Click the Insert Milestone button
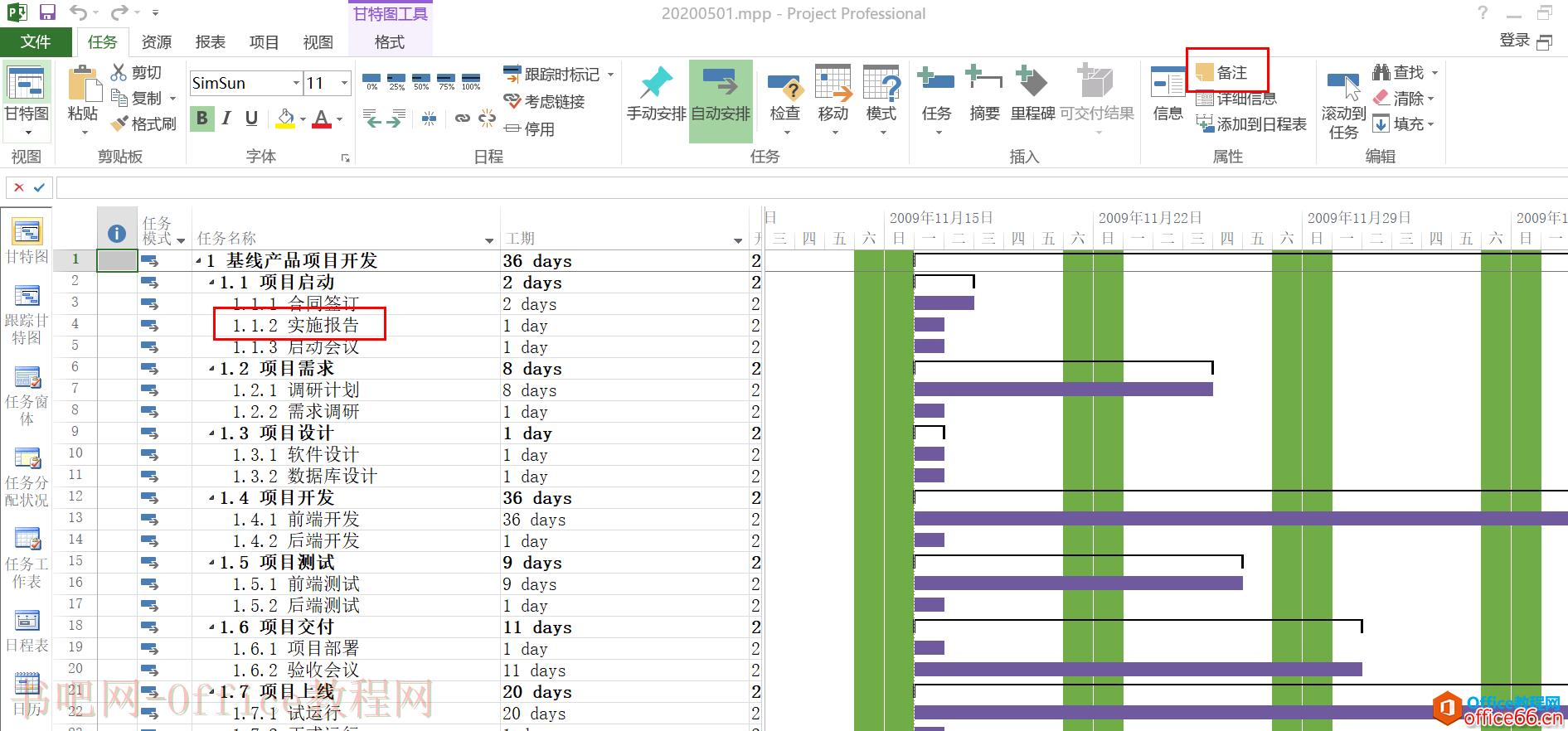1568x731 pixels. point(1032,94)
